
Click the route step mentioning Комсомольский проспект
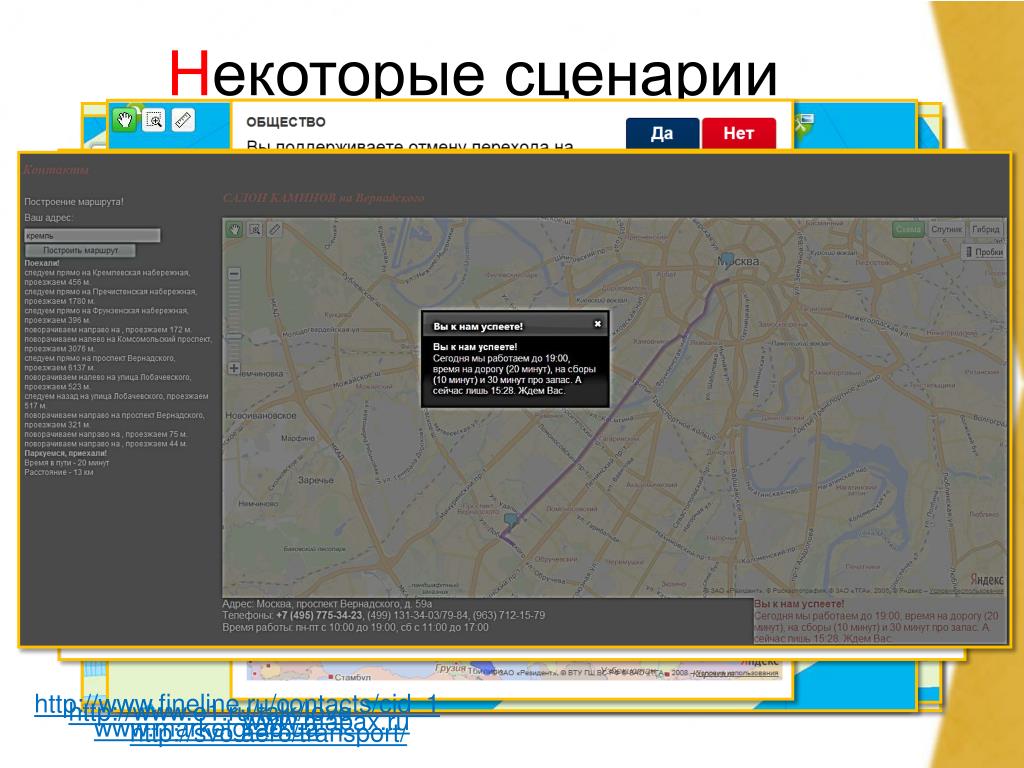118,344
